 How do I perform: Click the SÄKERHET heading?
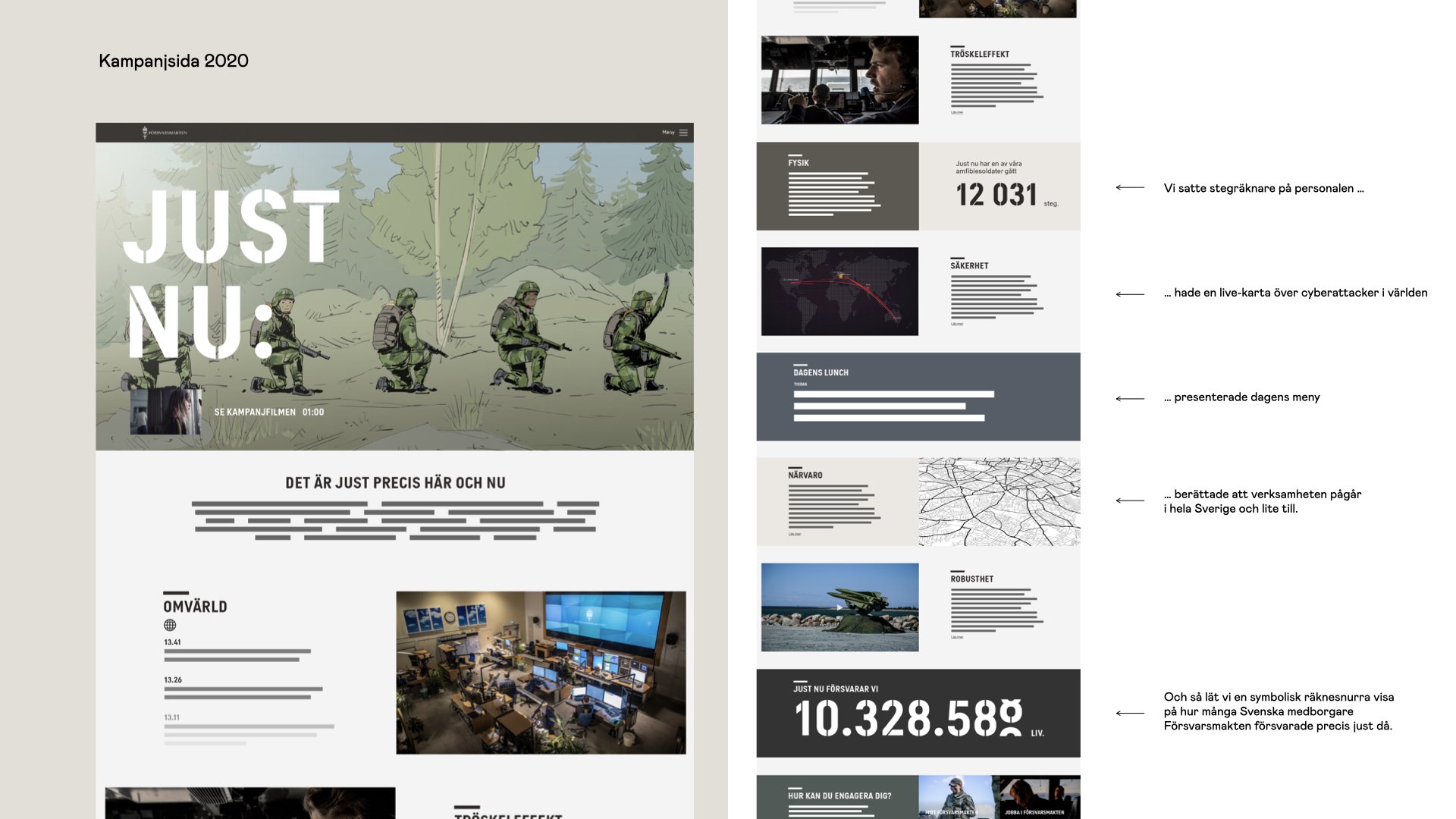(x=969, y=266)
